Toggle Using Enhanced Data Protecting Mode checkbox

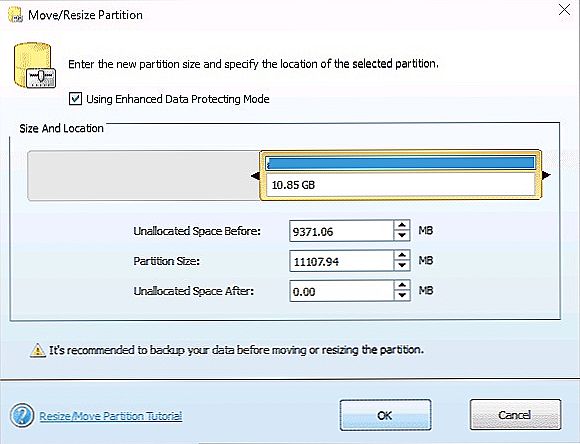coord(75,99)
